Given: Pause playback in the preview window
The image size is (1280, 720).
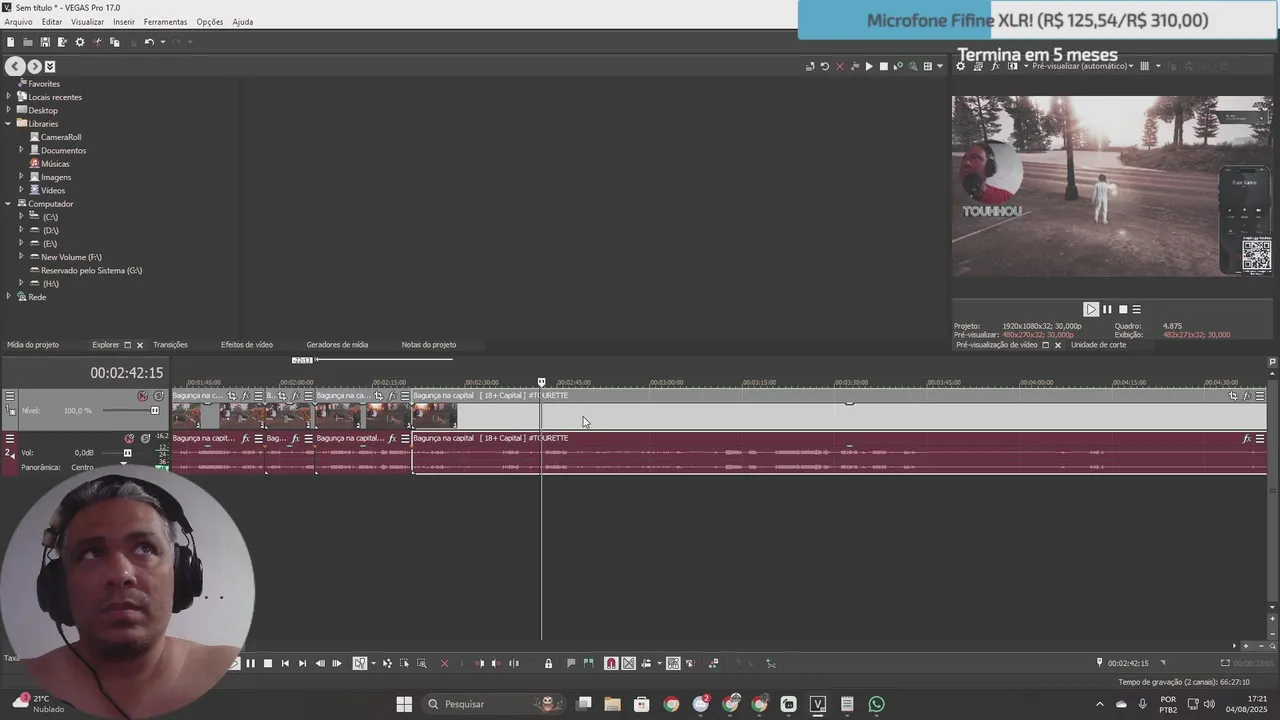Looking at the screenshot, I should [1107, 310].
